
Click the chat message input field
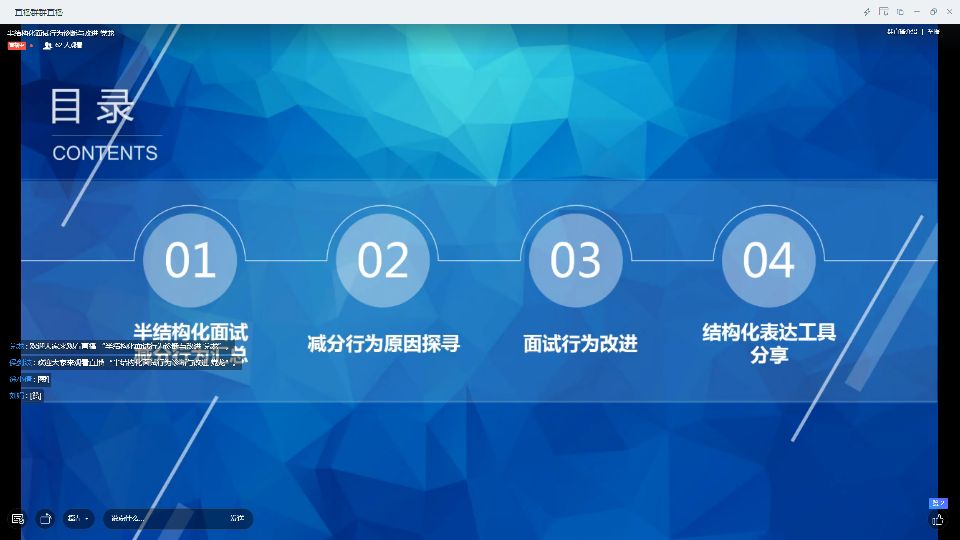click(165, 518)
